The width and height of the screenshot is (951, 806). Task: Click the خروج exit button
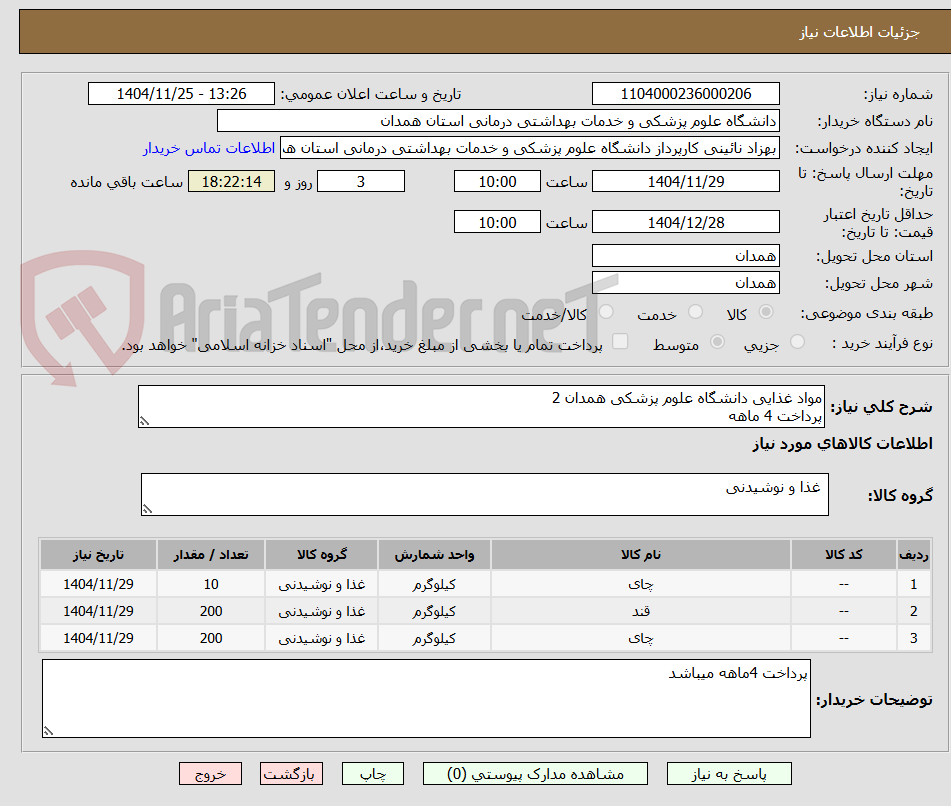coord(210,774)
